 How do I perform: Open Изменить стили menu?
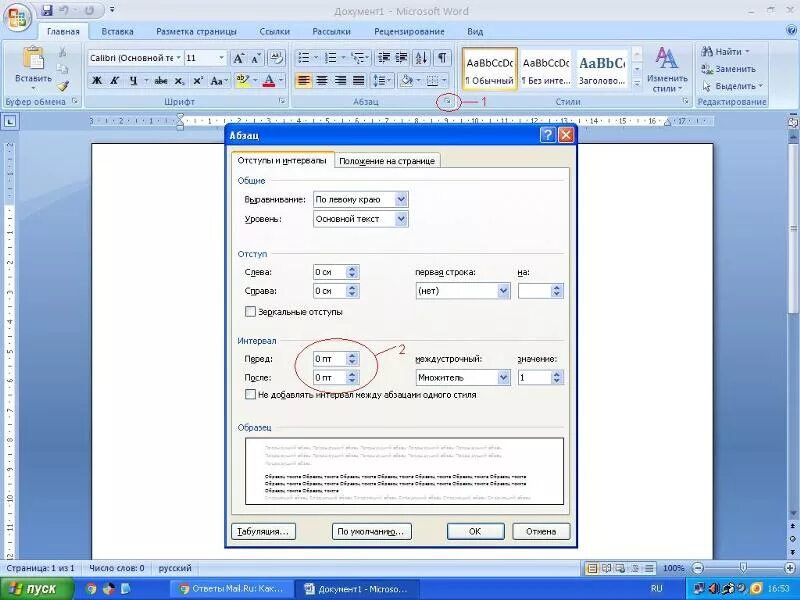(667, 70)
